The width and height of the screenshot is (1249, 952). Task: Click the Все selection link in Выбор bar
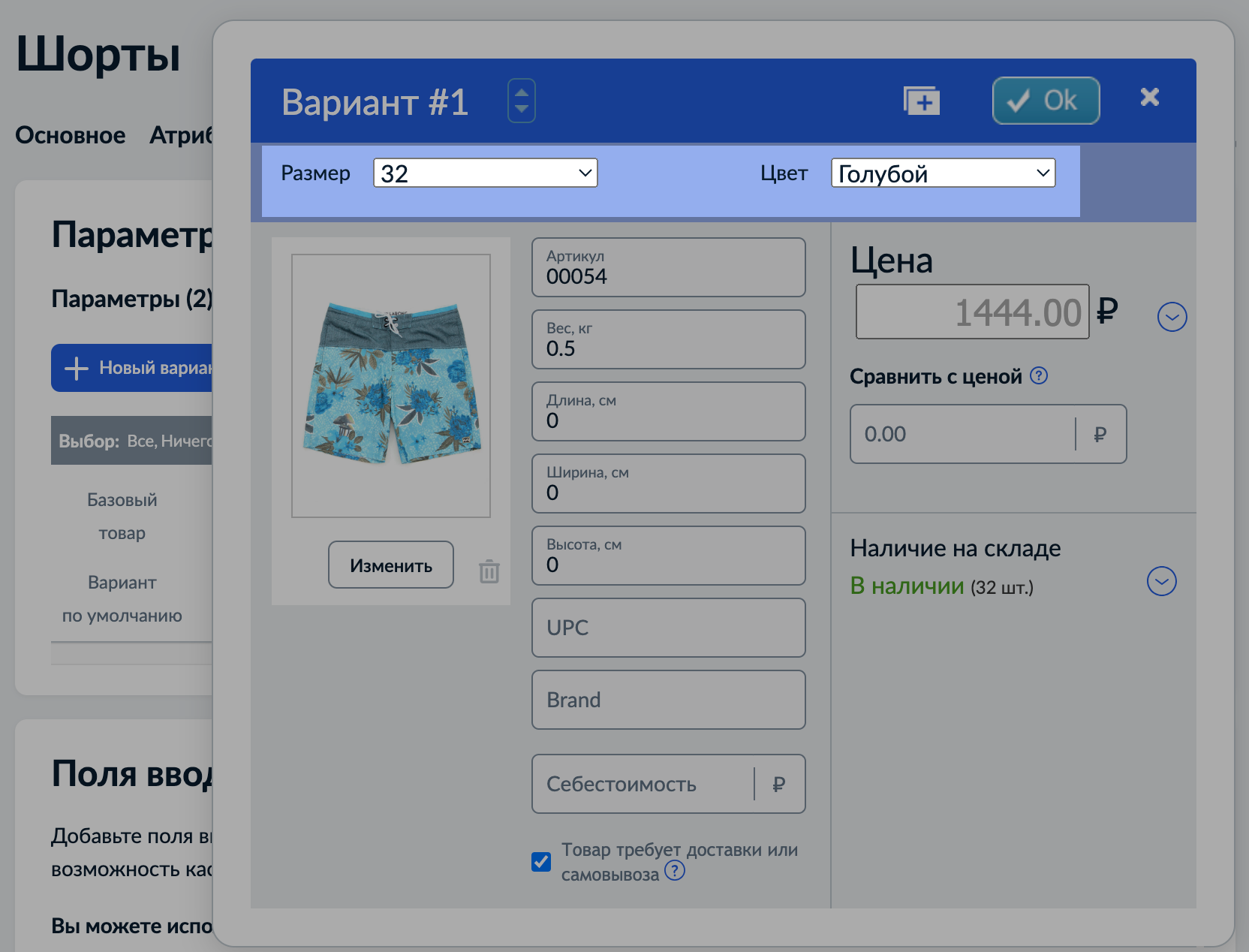point(140,441)
